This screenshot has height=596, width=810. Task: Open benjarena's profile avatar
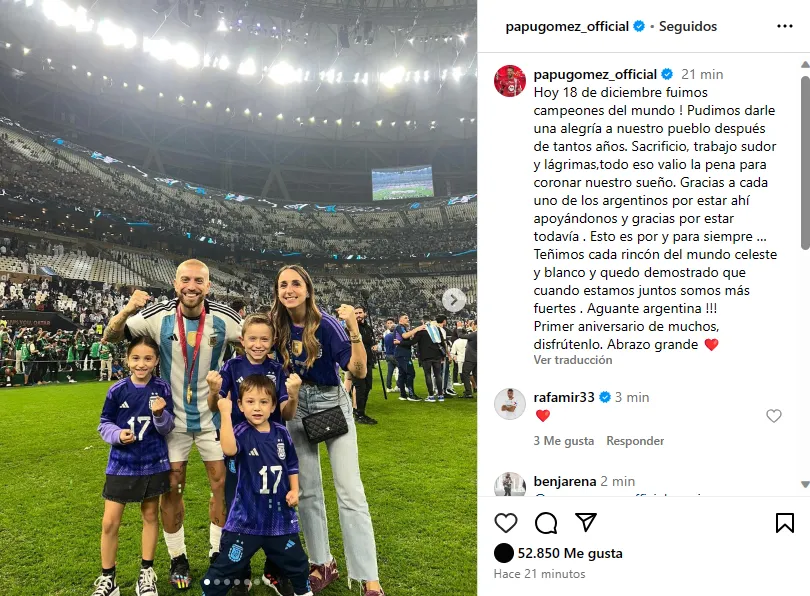click(510, 485)
